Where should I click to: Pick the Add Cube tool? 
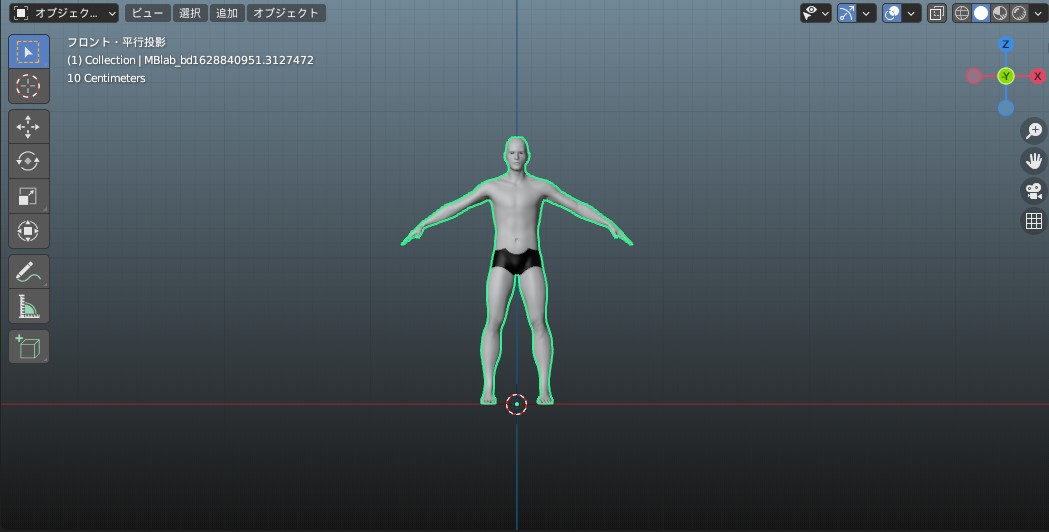(x=28, y=347)
